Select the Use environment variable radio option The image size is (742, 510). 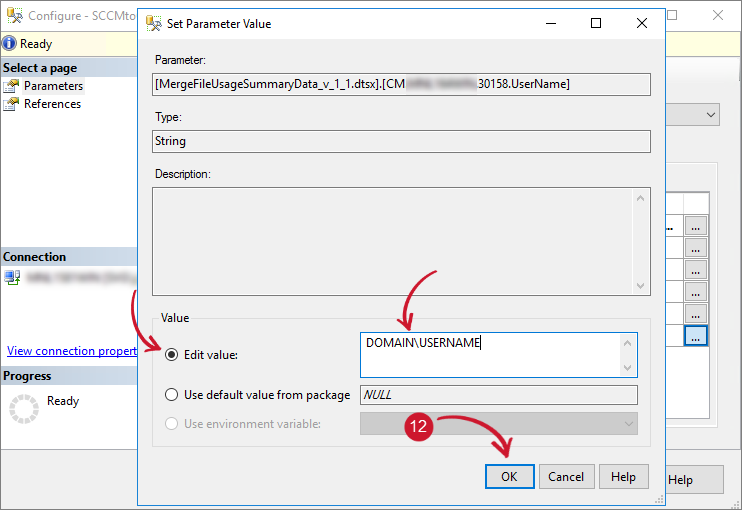171,423
